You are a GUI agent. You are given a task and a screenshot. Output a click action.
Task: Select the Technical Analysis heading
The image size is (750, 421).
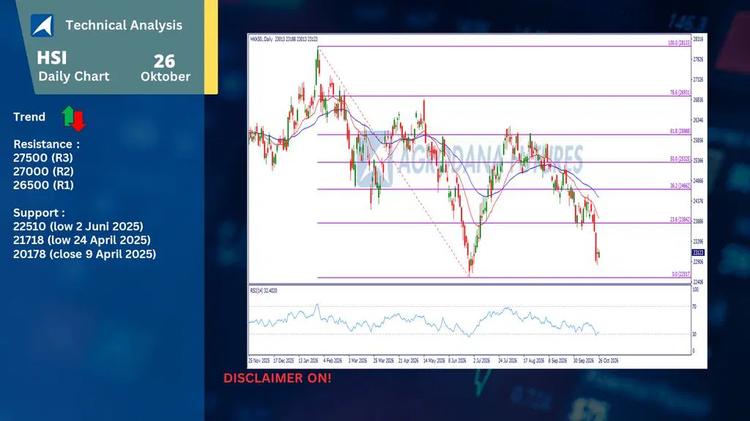point(124,25)
